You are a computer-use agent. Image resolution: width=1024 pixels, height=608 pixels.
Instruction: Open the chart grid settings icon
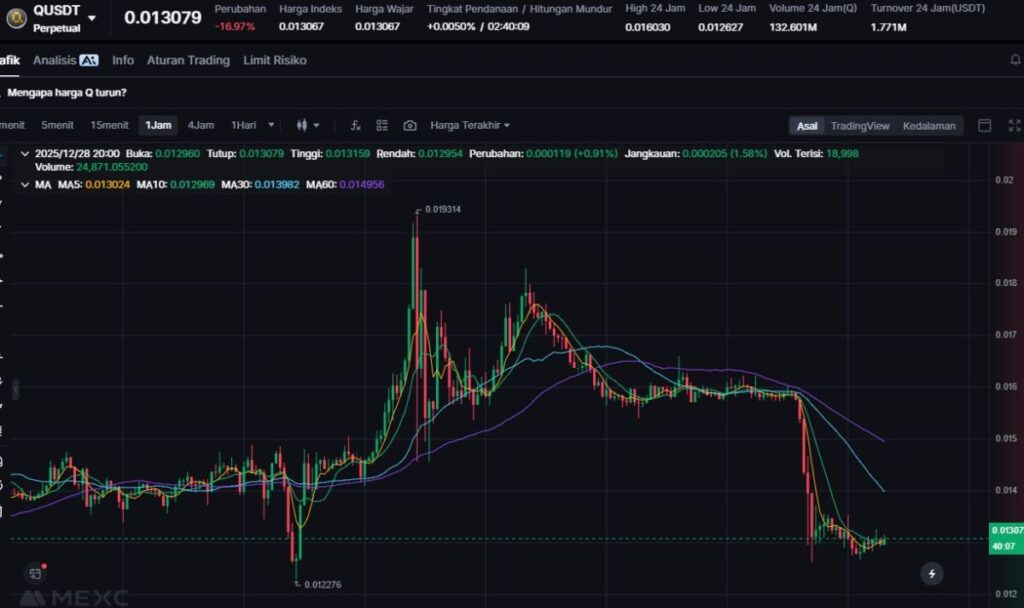[382, 125]
